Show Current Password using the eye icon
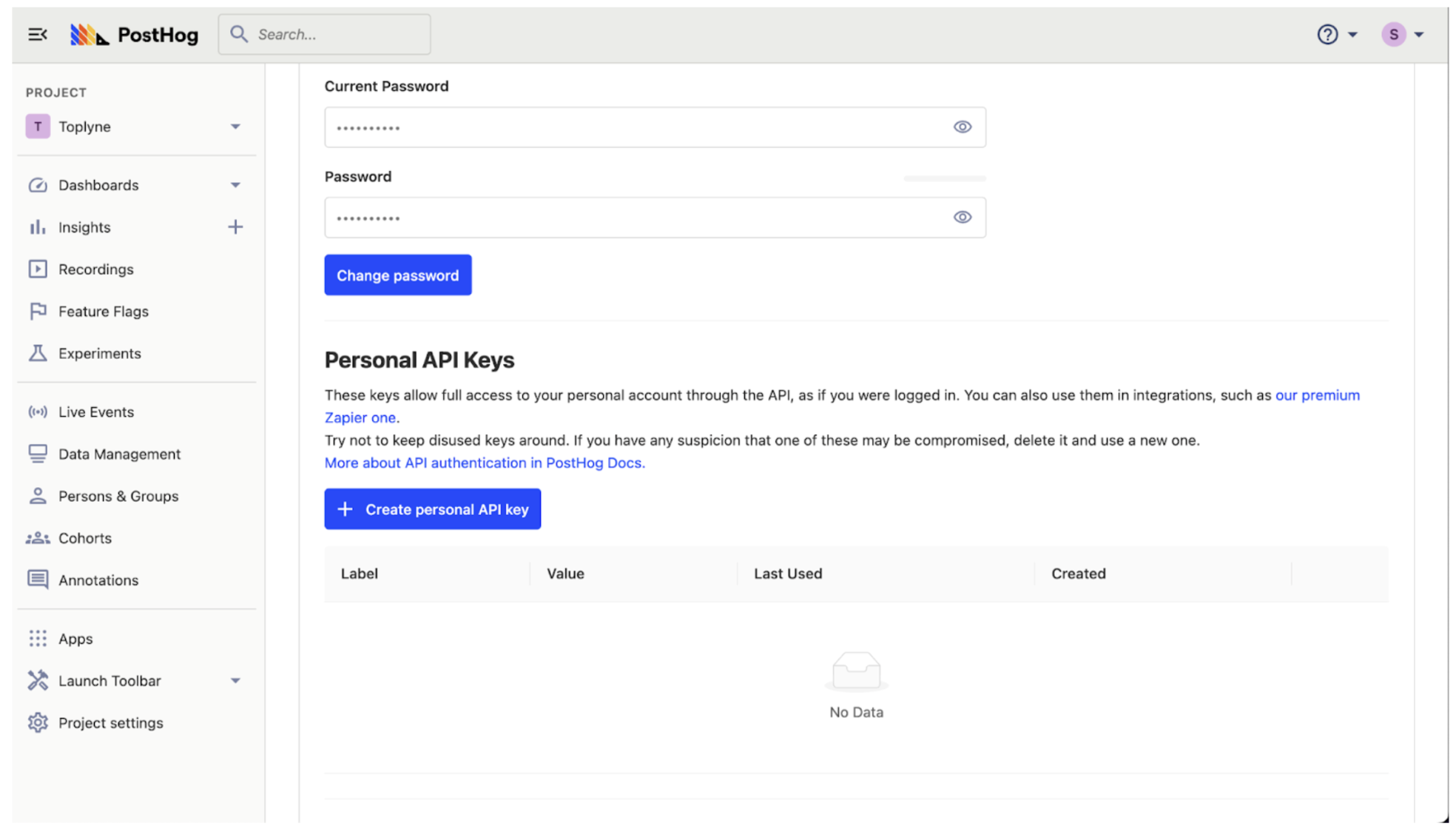The width and height of the screenshot is (1456, 832). [962, 127]
